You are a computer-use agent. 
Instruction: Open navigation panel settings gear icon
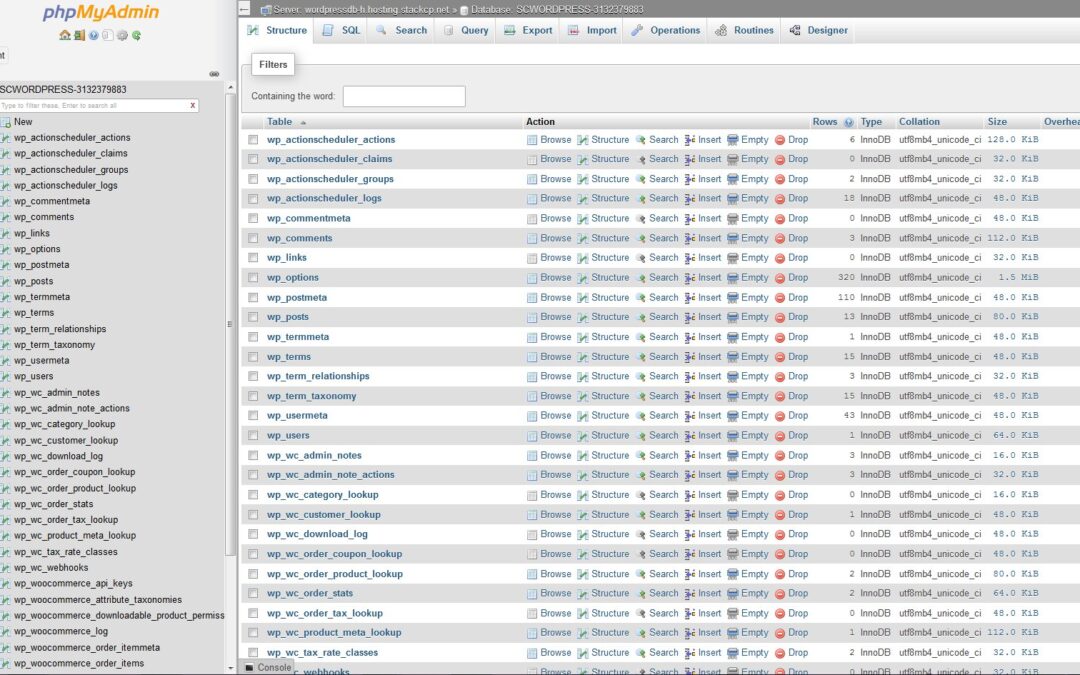tap(122, 35)
